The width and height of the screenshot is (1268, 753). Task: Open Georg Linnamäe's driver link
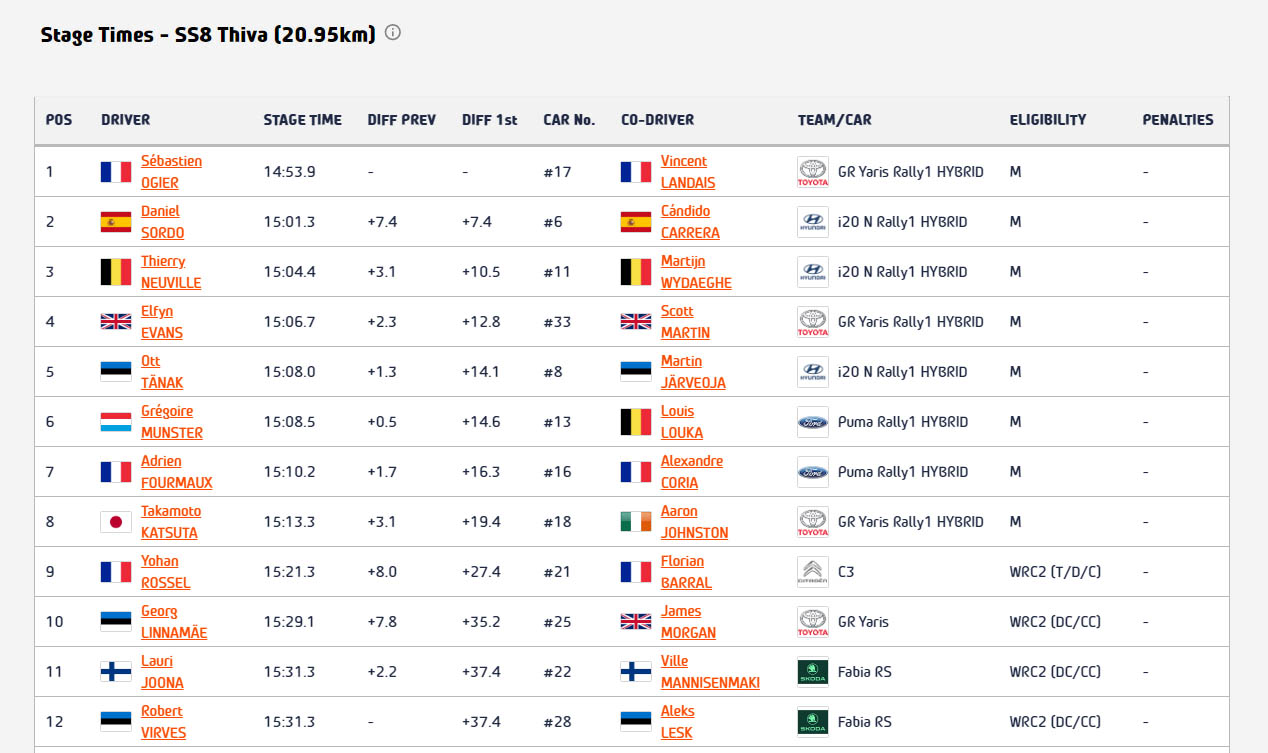pos(173,622)
